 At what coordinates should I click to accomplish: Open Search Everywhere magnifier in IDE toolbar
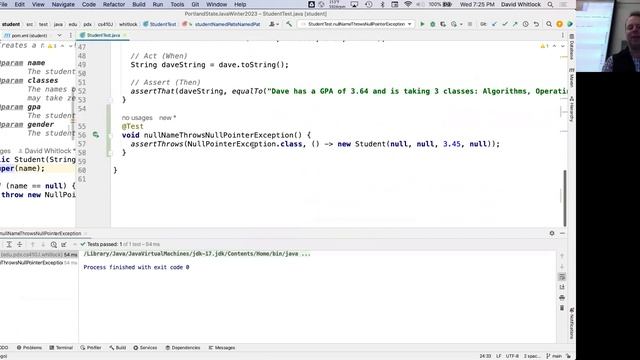coord(549,24)
